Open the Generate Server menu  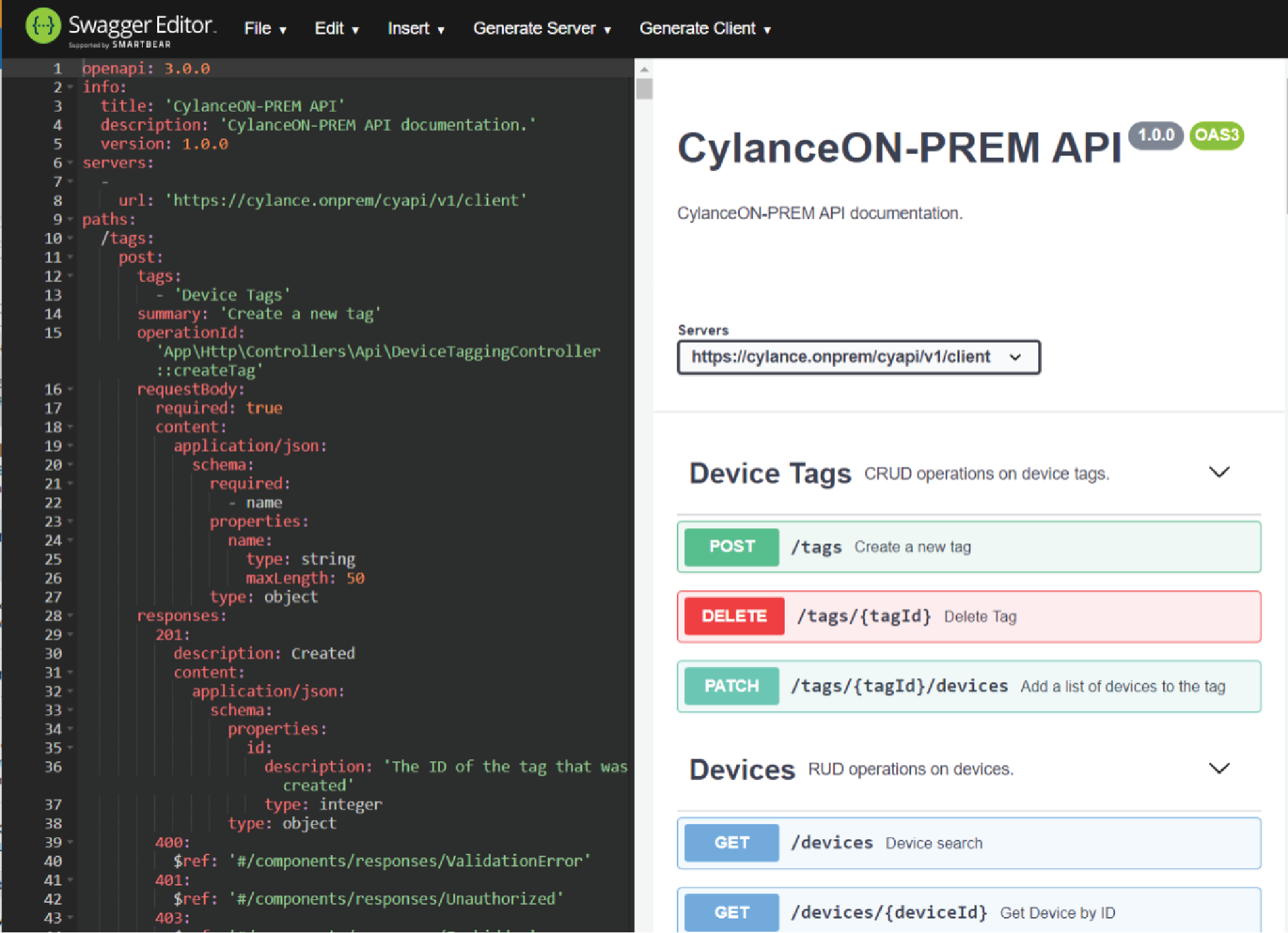point(542,28)
